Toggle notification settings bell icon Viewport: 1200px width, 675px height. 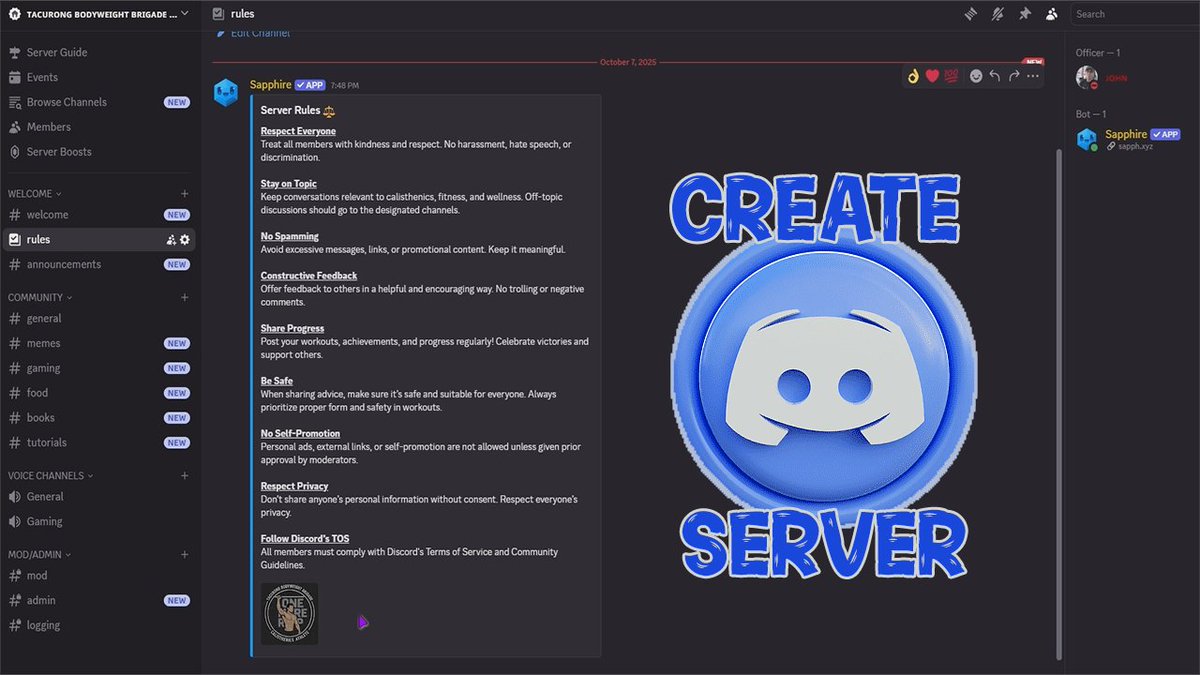[997, 14]
